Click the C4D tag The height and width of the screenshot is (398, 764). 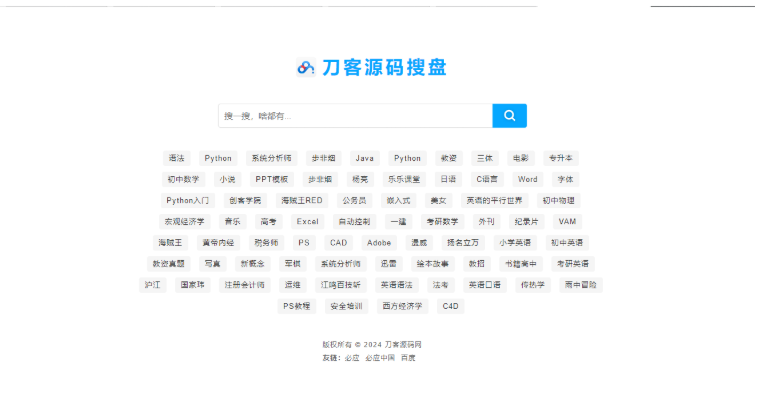pos(451,306)
